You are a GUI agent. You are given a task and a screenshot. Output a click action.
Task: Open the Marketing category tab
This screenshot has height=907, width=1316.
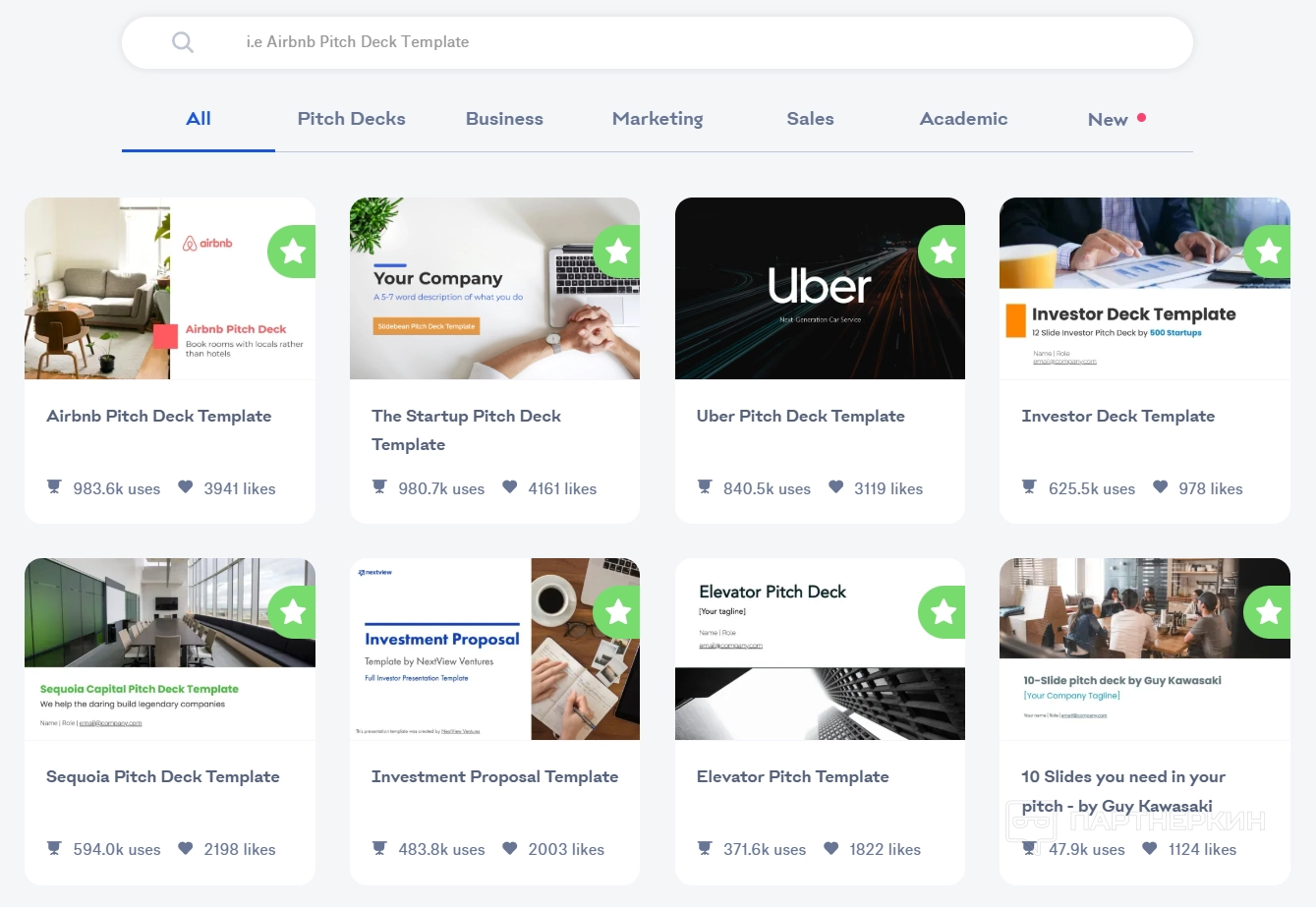pos(658,119)
